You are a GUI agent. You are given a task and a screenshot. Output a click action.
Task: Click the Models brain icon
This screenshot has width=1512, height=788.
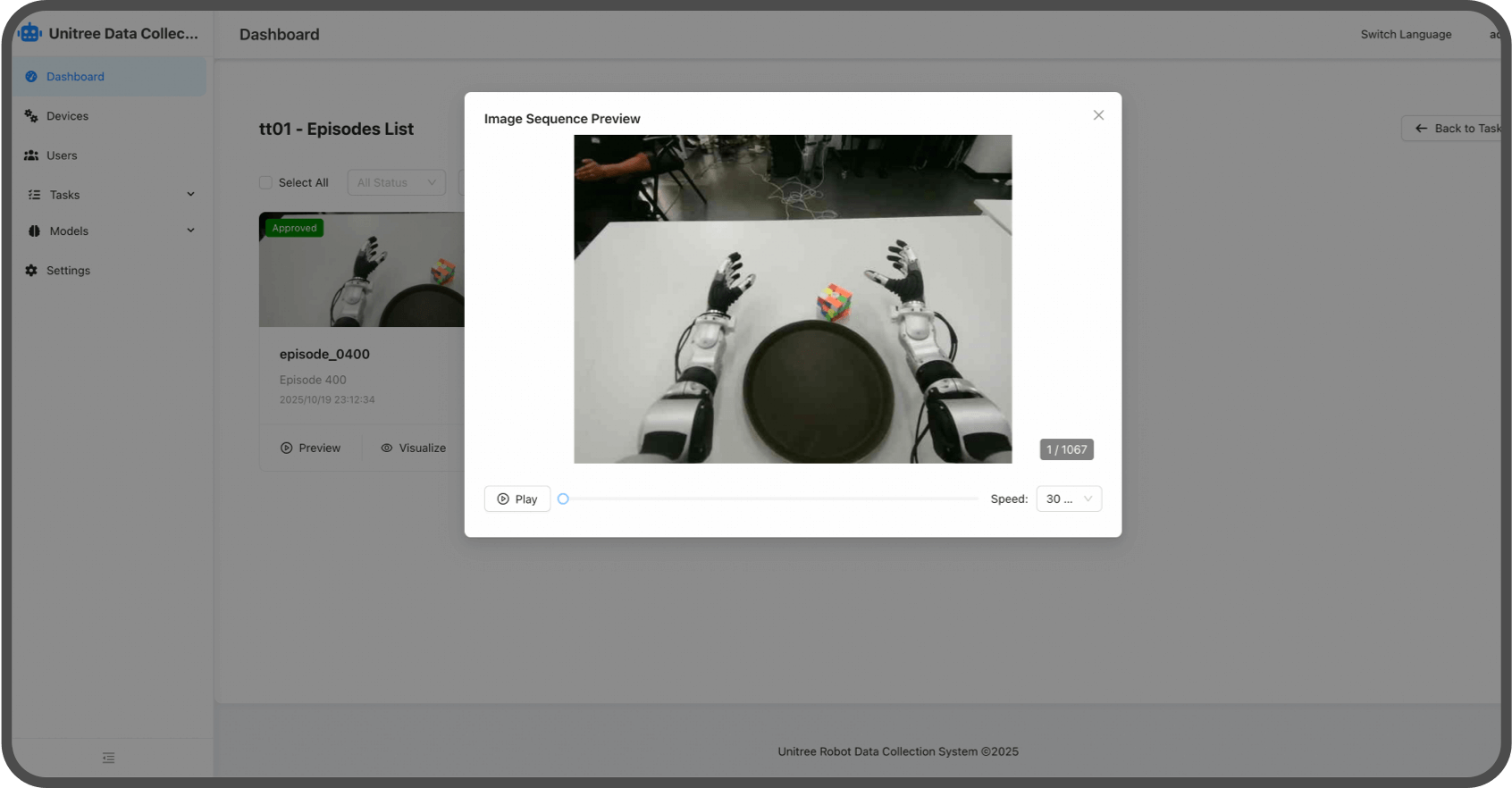pos(34,231)
